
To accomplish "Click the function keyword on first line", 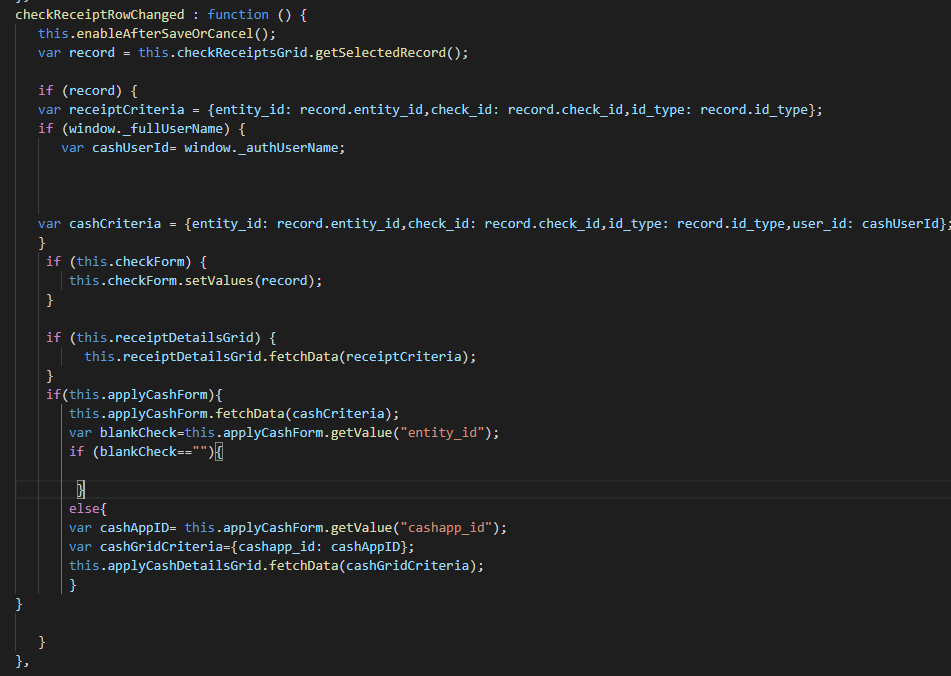I will [238, 14].
